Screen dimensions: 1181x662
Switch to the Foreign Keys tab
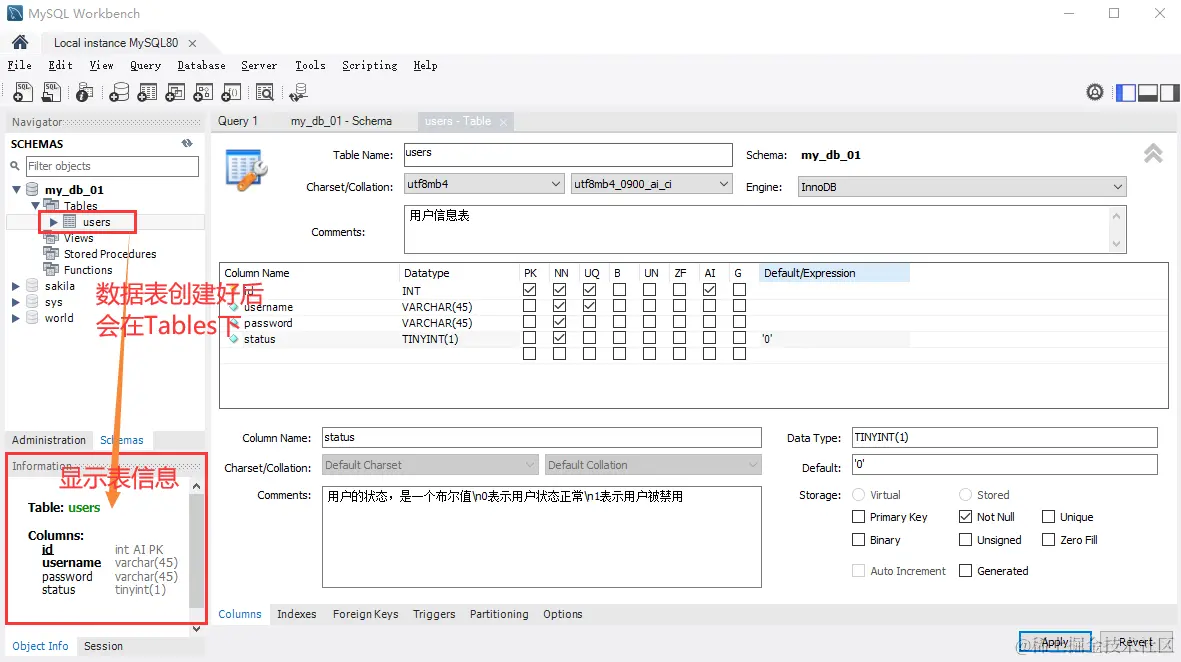click(365, 614)
